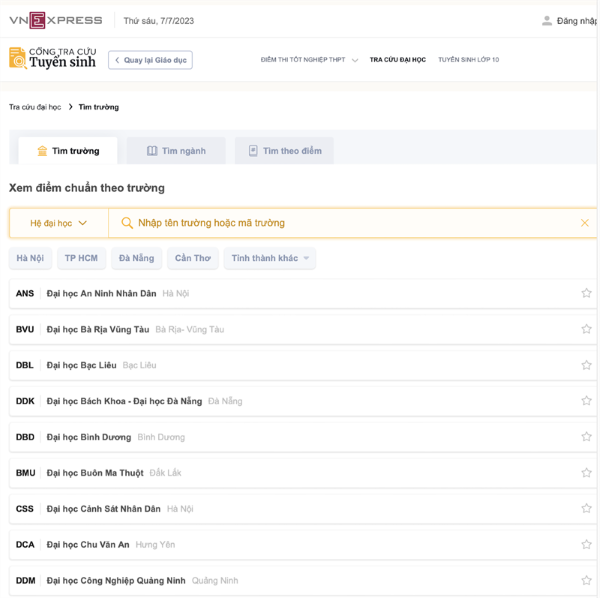The height and width of the screenshot is (598, 600).
Task: Toggle favorite star for Đại học Bình Dương
Action: pyautogui.click(x=586, y=437)
